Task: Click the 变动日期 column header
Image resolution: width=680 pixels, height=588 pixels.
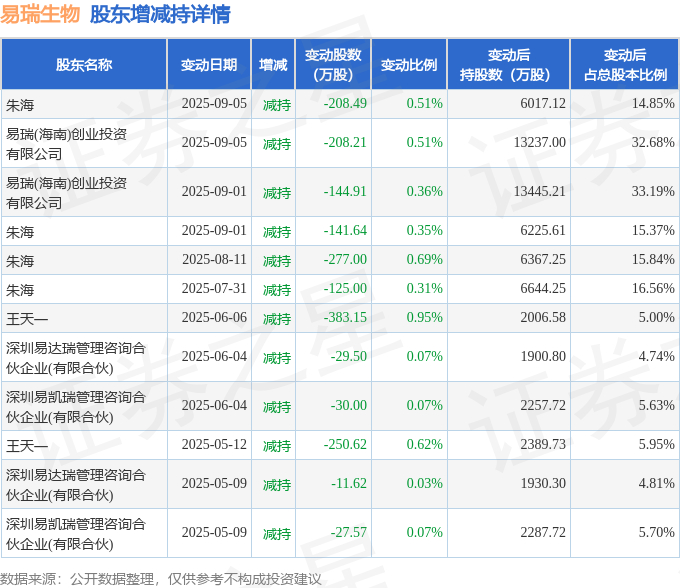Action: [x=209, y=65]
